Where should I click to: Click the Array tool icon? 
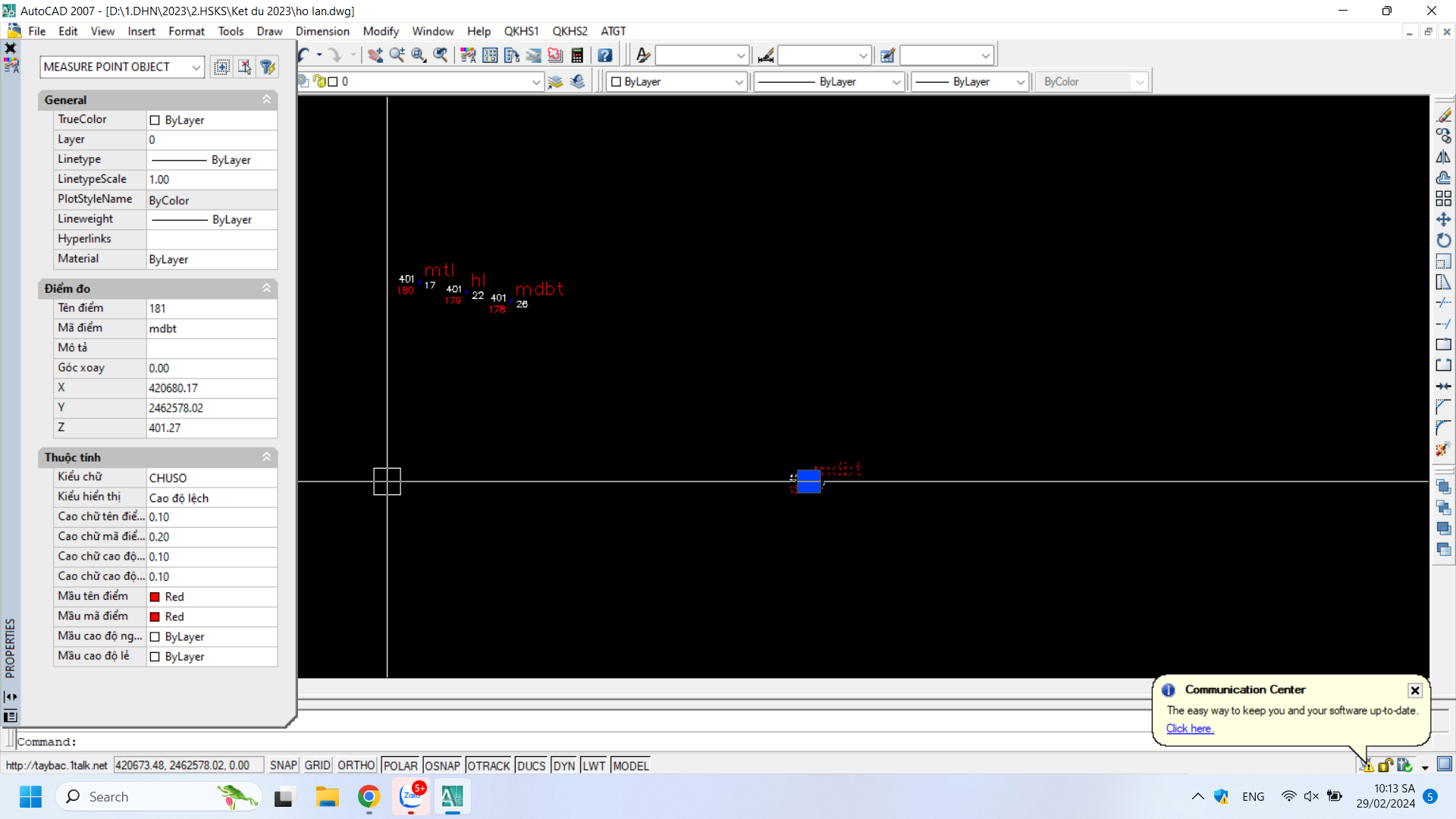point(1443,199)
